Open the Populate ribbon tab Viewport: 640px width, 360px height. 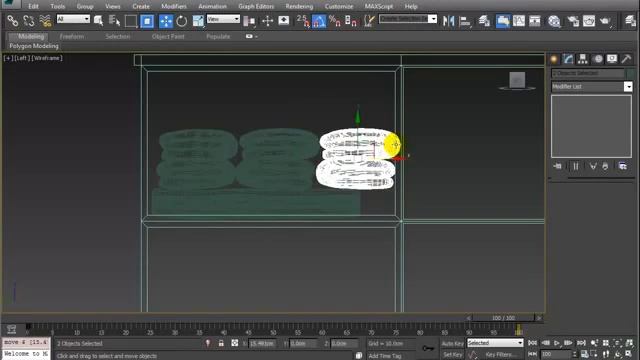(x=218, y=36)
